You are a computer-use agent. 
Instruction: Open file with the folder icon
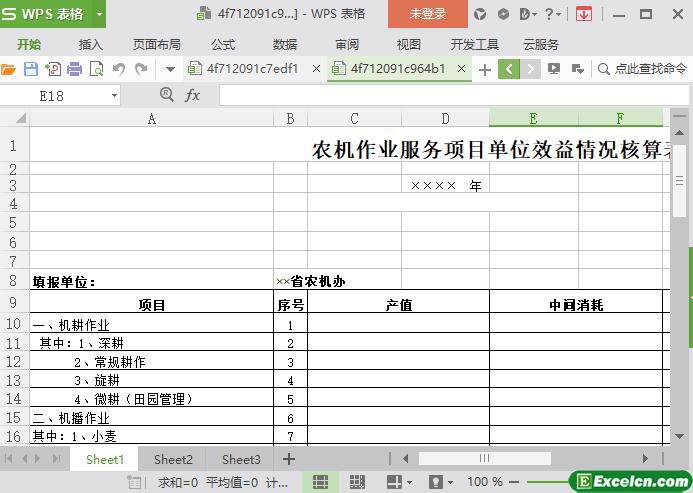[8, 69]
